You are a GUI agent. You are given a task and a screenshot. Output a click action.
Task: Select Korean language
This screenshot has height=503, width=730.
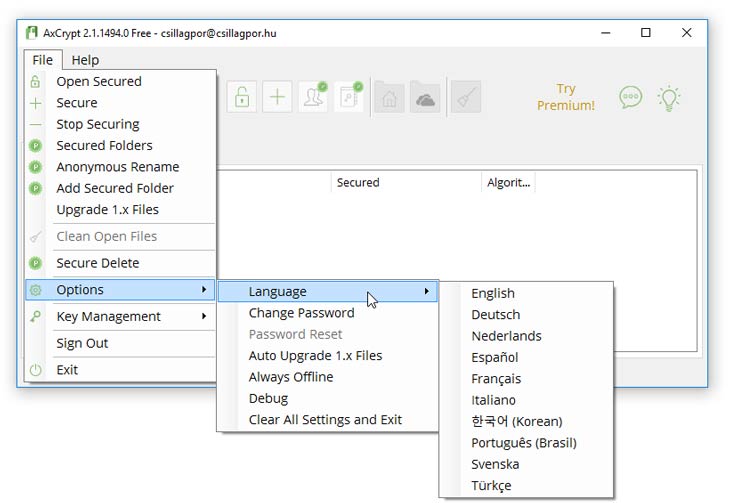(x=526, y=421)
